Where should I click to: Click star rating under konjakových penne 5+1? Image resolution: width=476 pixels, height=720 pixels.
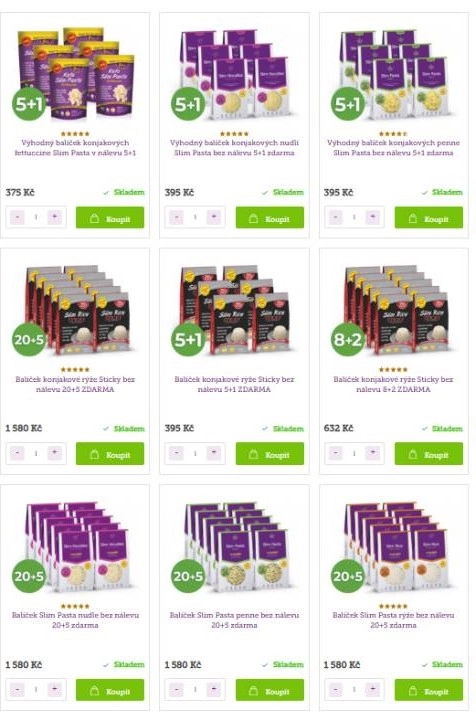point(393,134)
